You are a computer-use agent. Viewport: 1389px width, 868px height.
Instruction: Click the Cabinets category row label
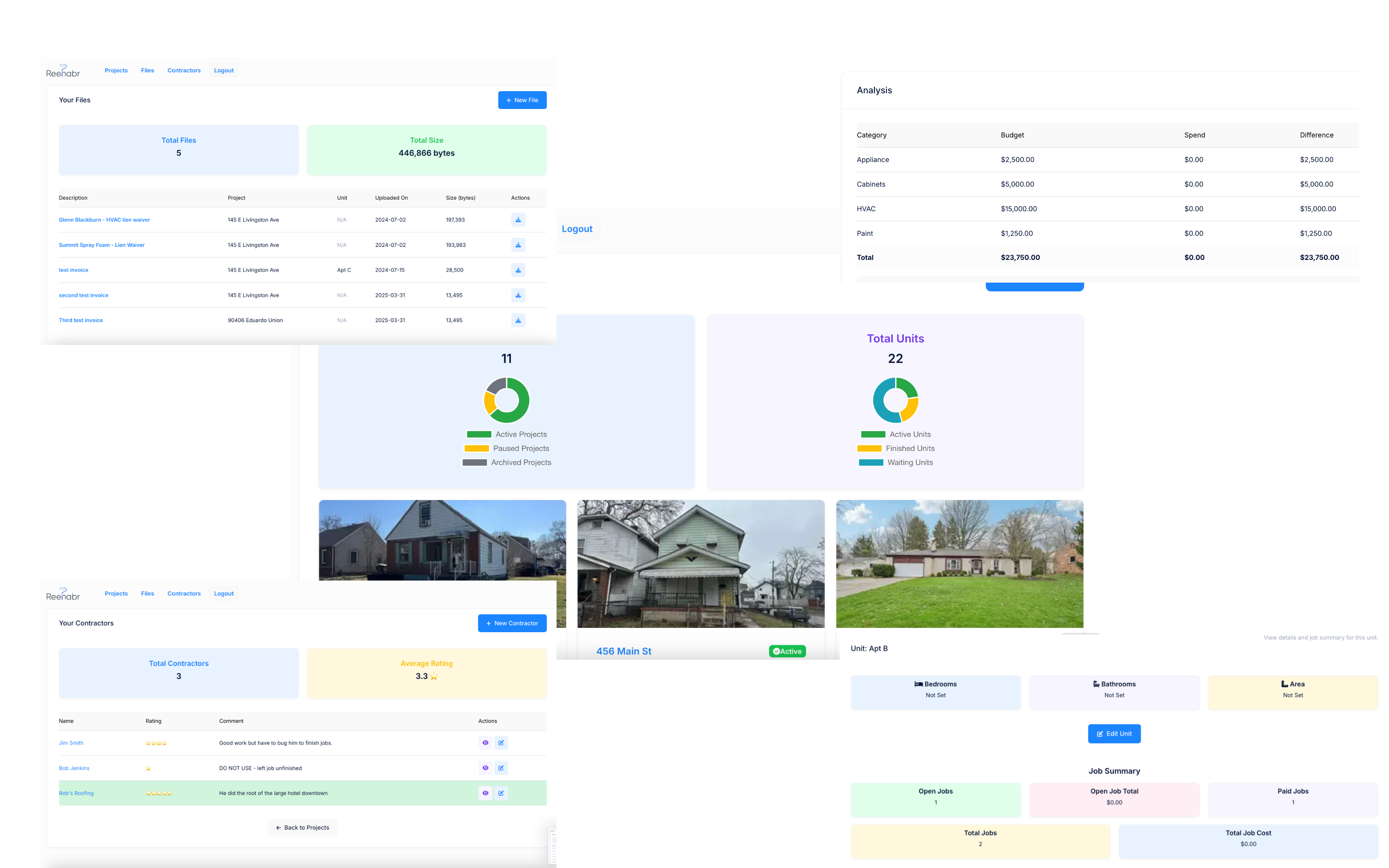point(871,184)
